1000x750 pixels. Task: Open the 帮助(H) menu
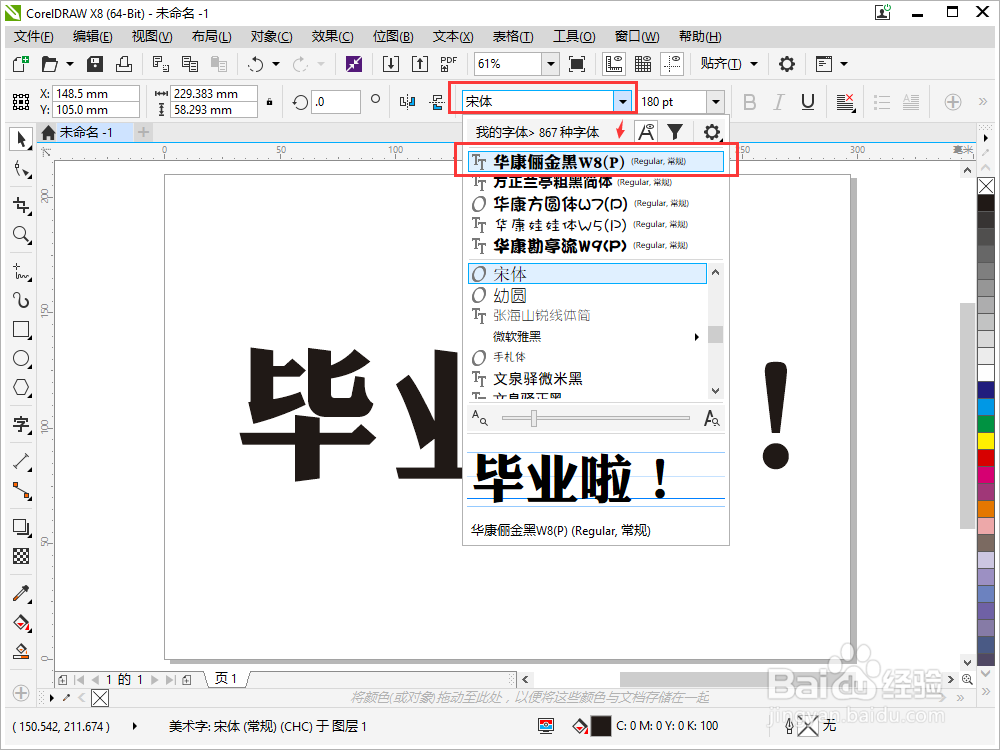(700, 37)
